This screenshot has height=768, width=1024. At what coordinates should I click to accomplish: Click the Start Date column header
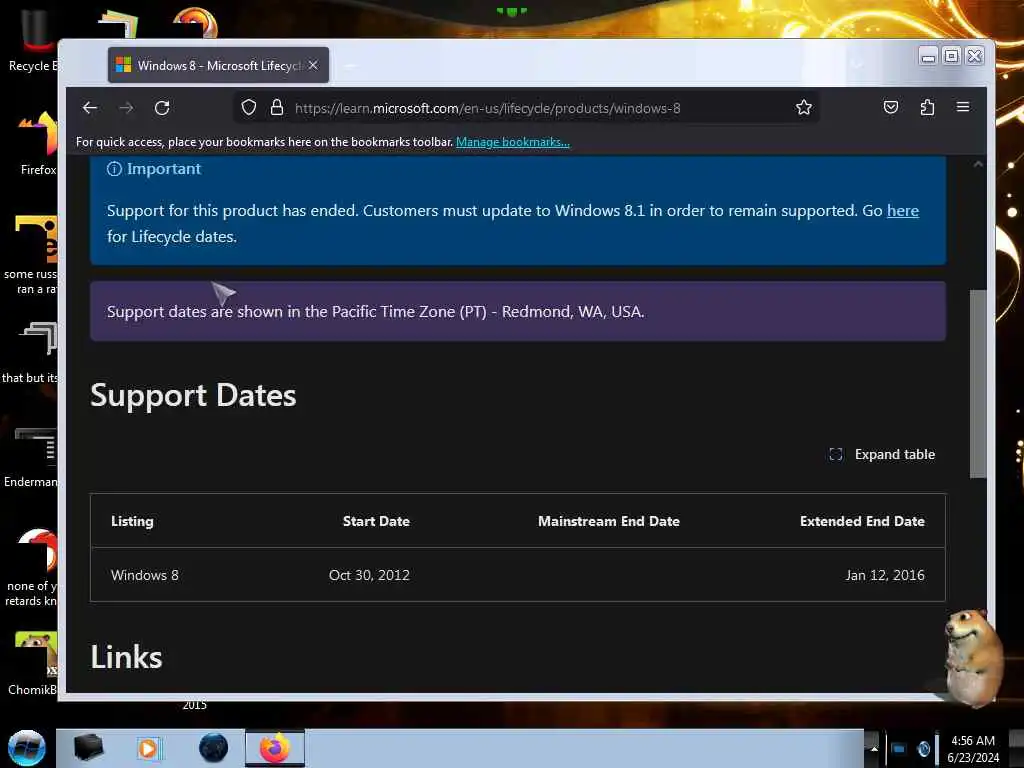(376, 521)
